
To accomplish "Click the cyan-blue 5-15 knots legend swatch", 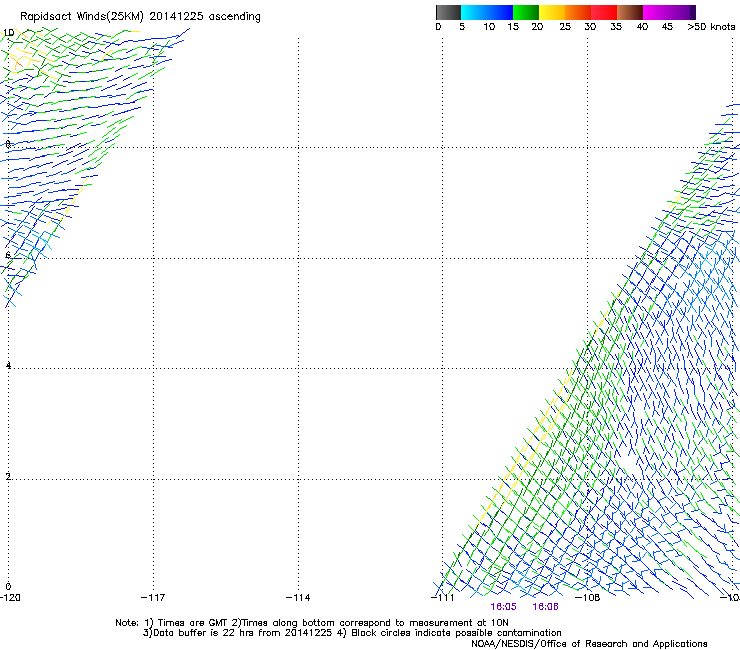I will pyautogui.click(x=487, y=12).
